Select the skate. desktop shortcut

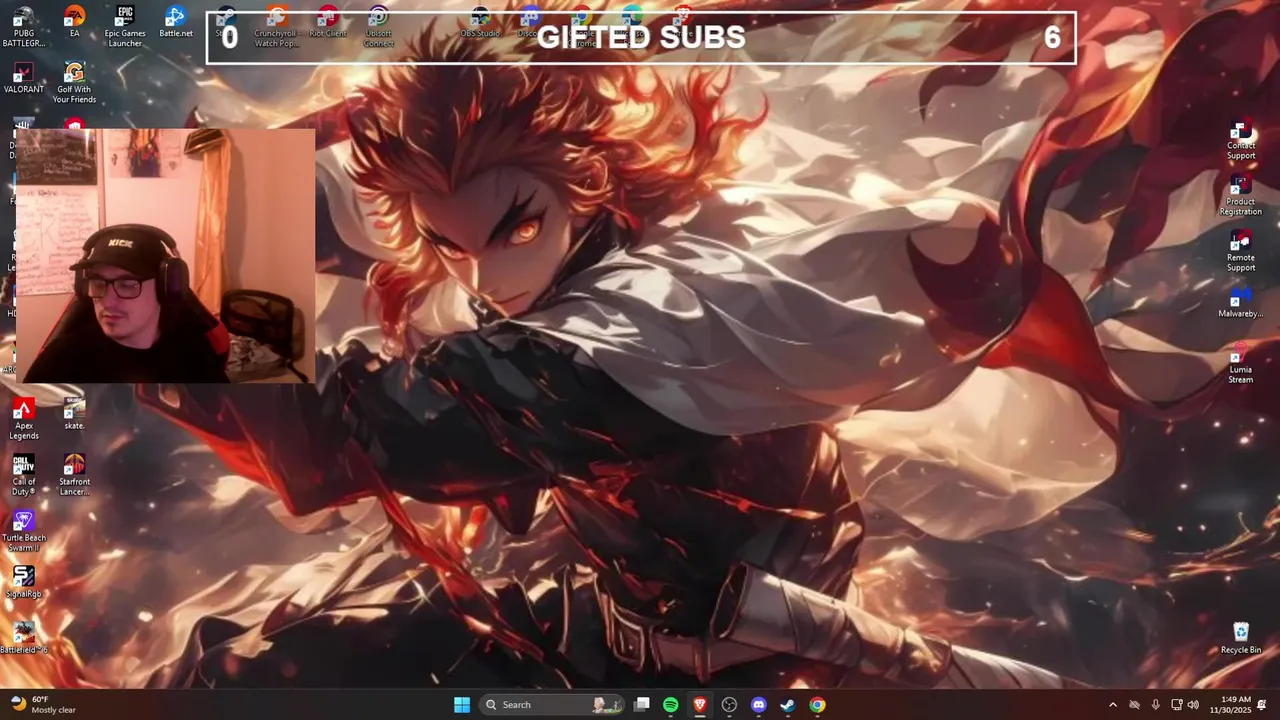click(x=74, y=414)
